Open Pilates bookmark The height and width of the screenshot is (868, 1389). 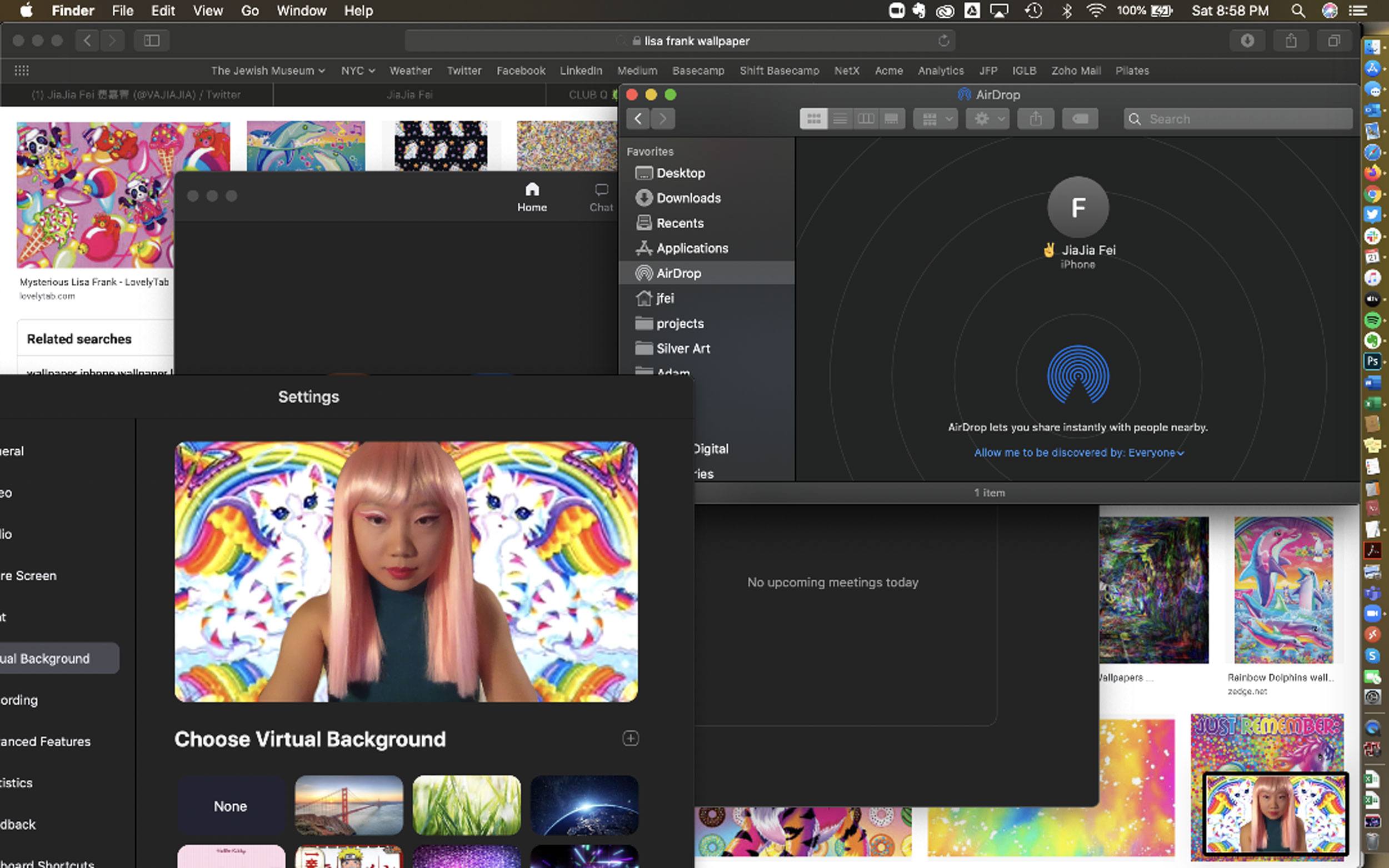tap(1132, 71)
